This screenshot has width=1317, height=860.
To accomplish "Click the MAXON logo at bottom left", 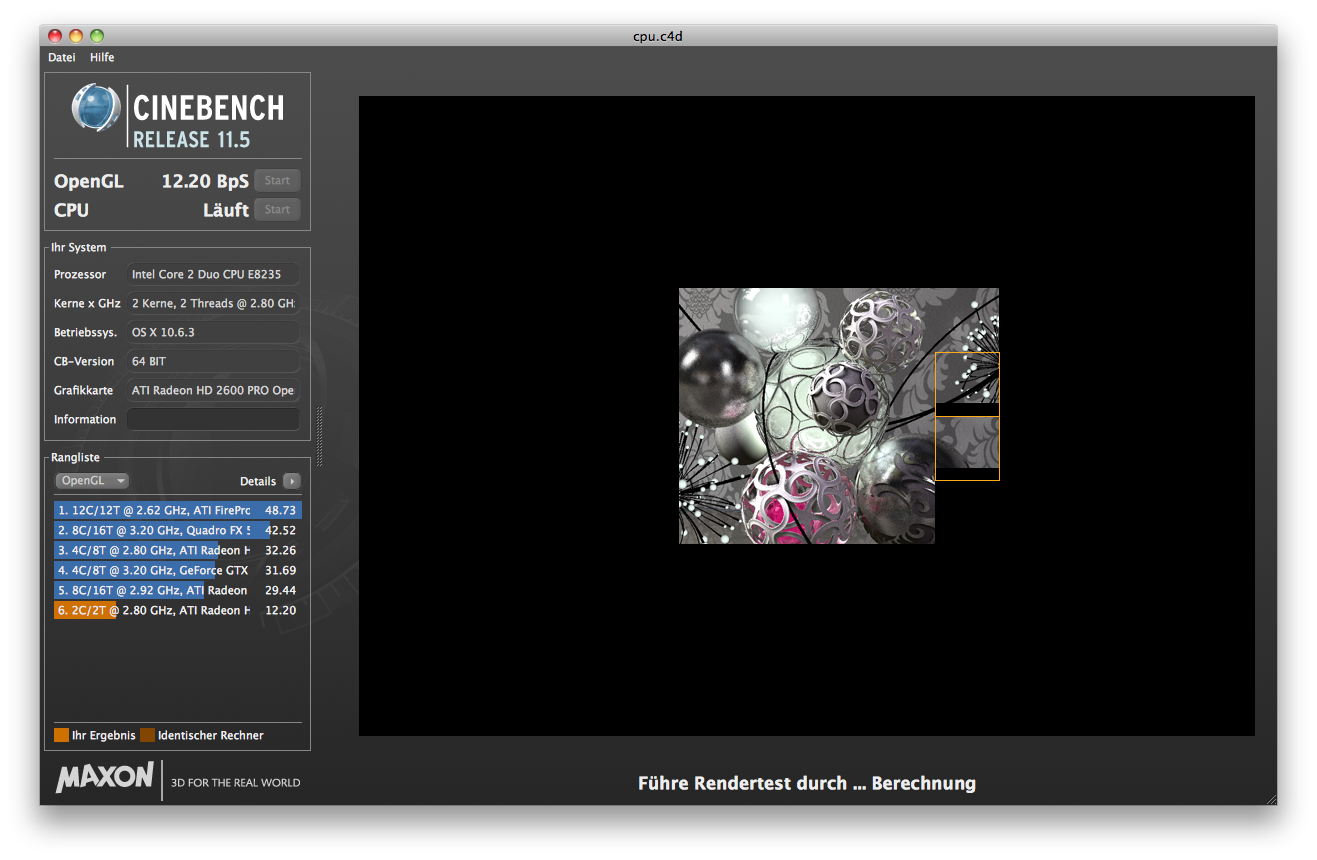I will [105, 778].
